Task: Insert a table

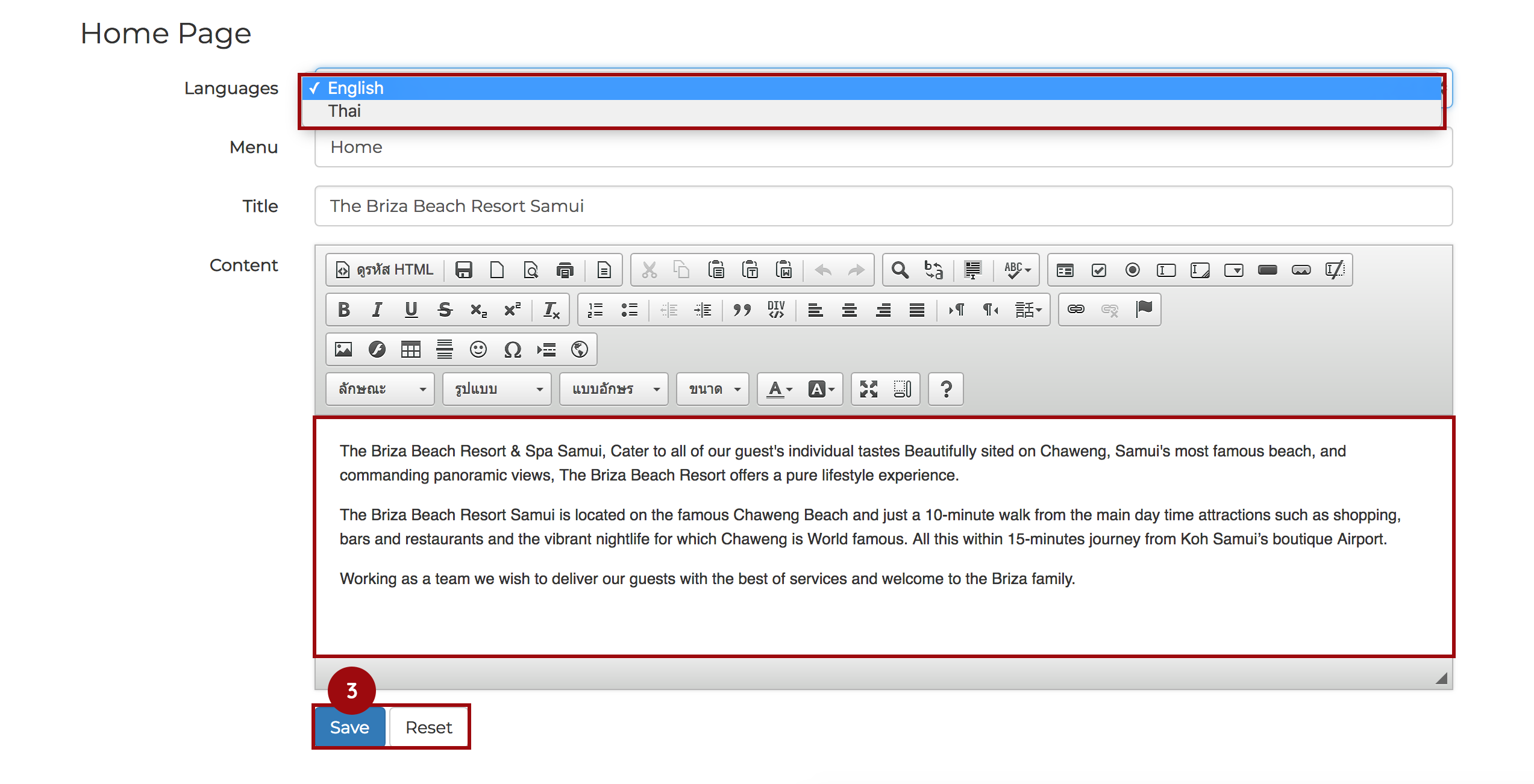Action: coord(411,349)
